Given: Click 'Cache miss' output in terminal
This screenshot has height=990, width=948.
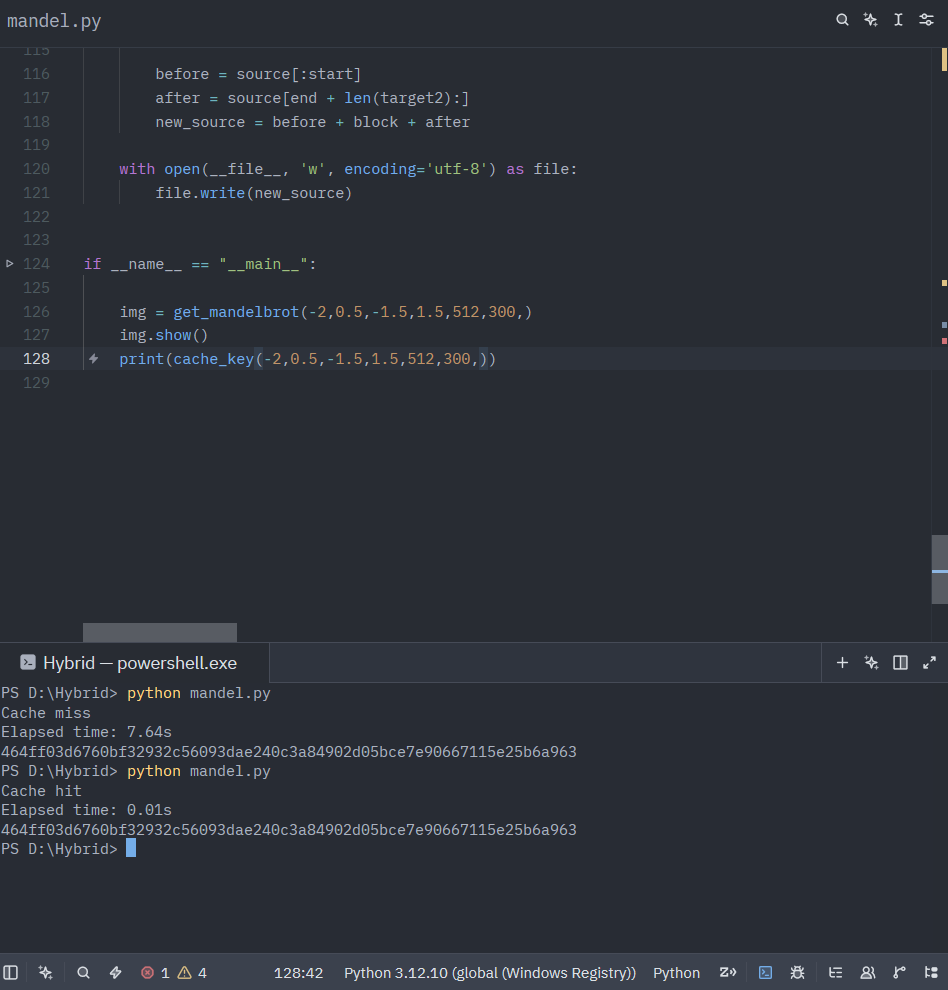Looking at the screenshot, I should point(45,713).
